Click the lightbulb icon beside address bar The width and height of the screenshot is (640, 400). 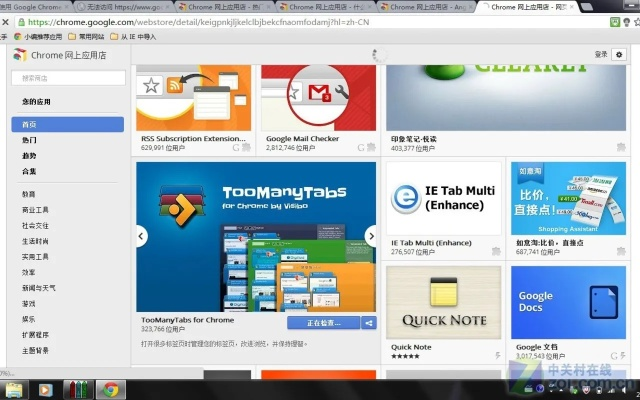click(627, 22)
